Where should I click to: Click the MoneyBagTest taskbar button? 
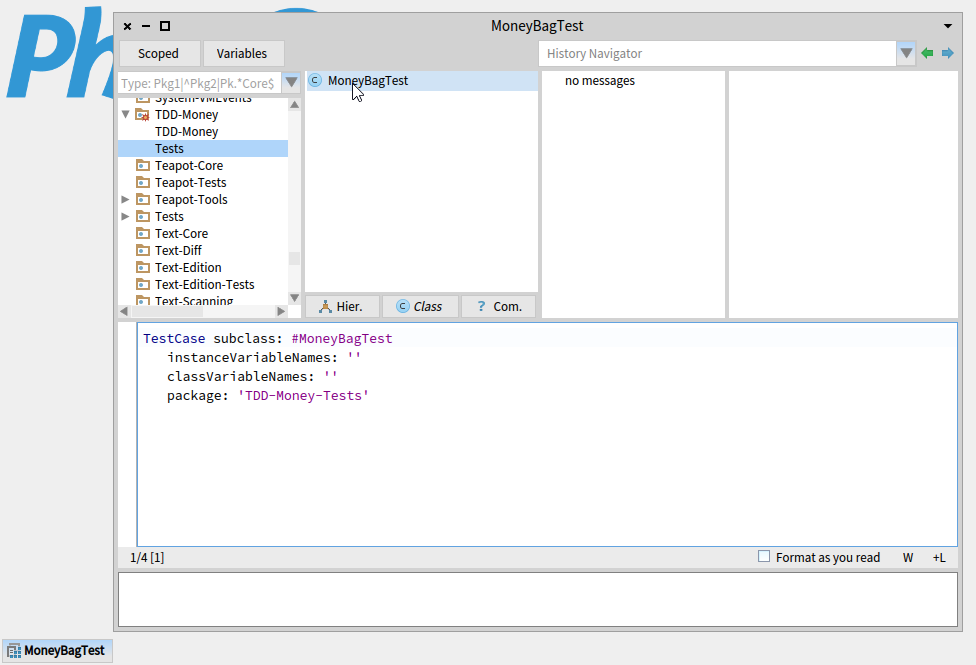pos(57,651)
